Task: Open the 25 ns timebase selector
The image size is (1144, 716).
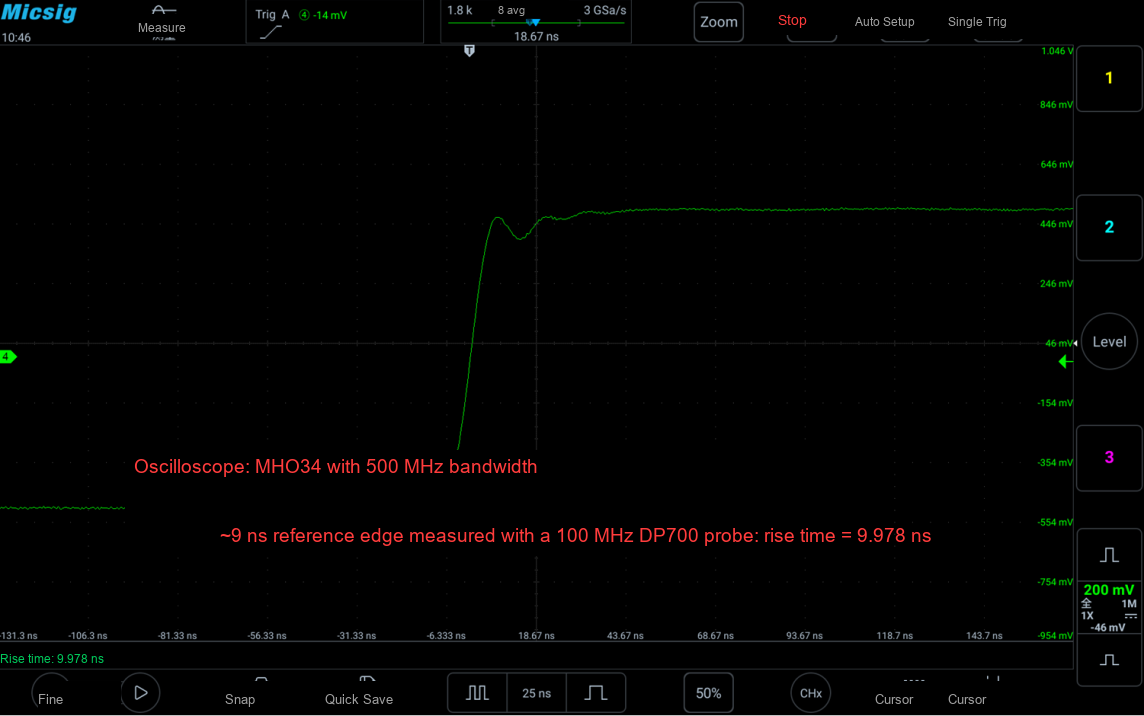Action: tap(536, 693)
